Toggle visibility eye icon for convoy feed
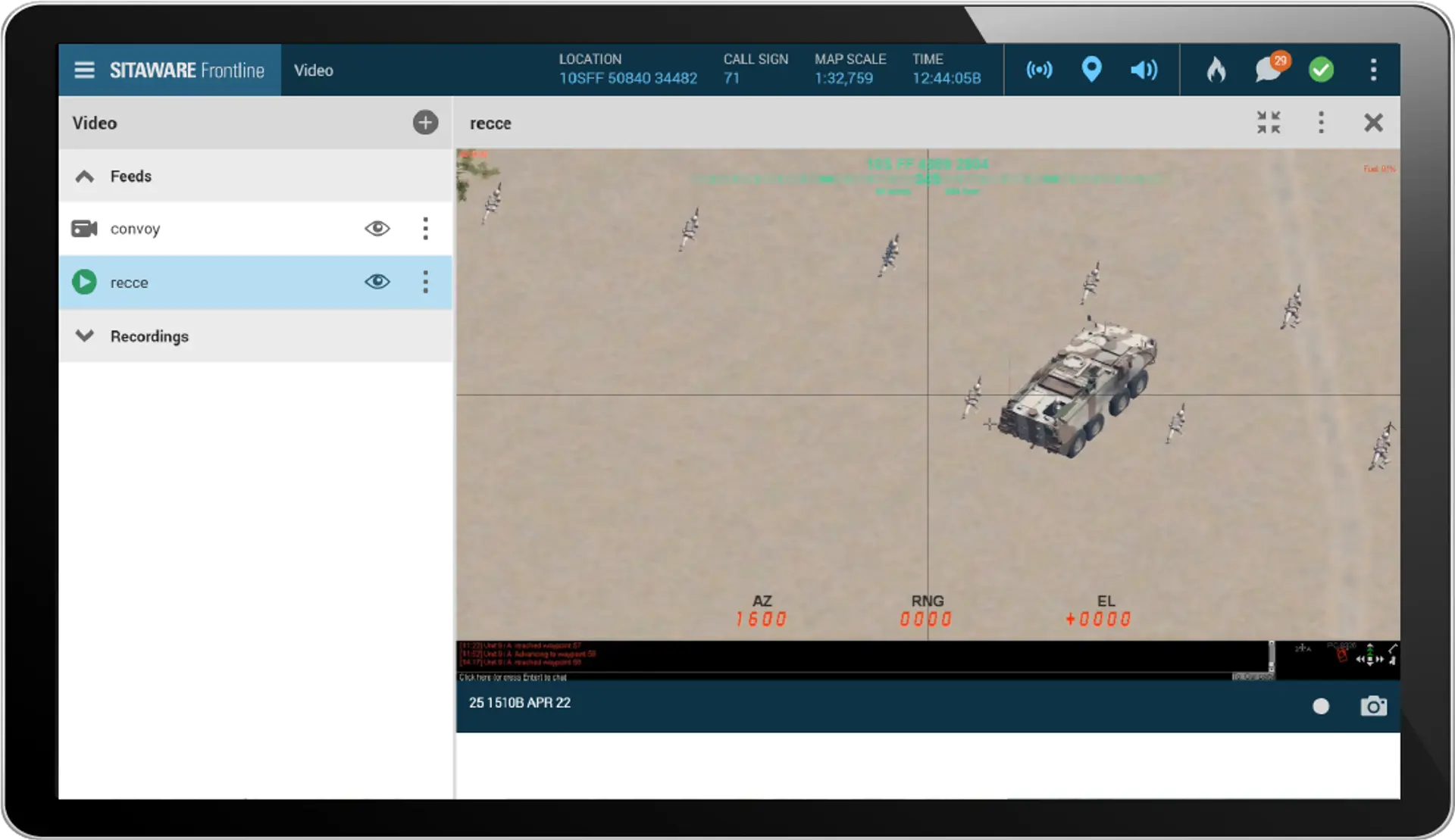The height and width of the screenshot is (840, 1455). [377, 228]
